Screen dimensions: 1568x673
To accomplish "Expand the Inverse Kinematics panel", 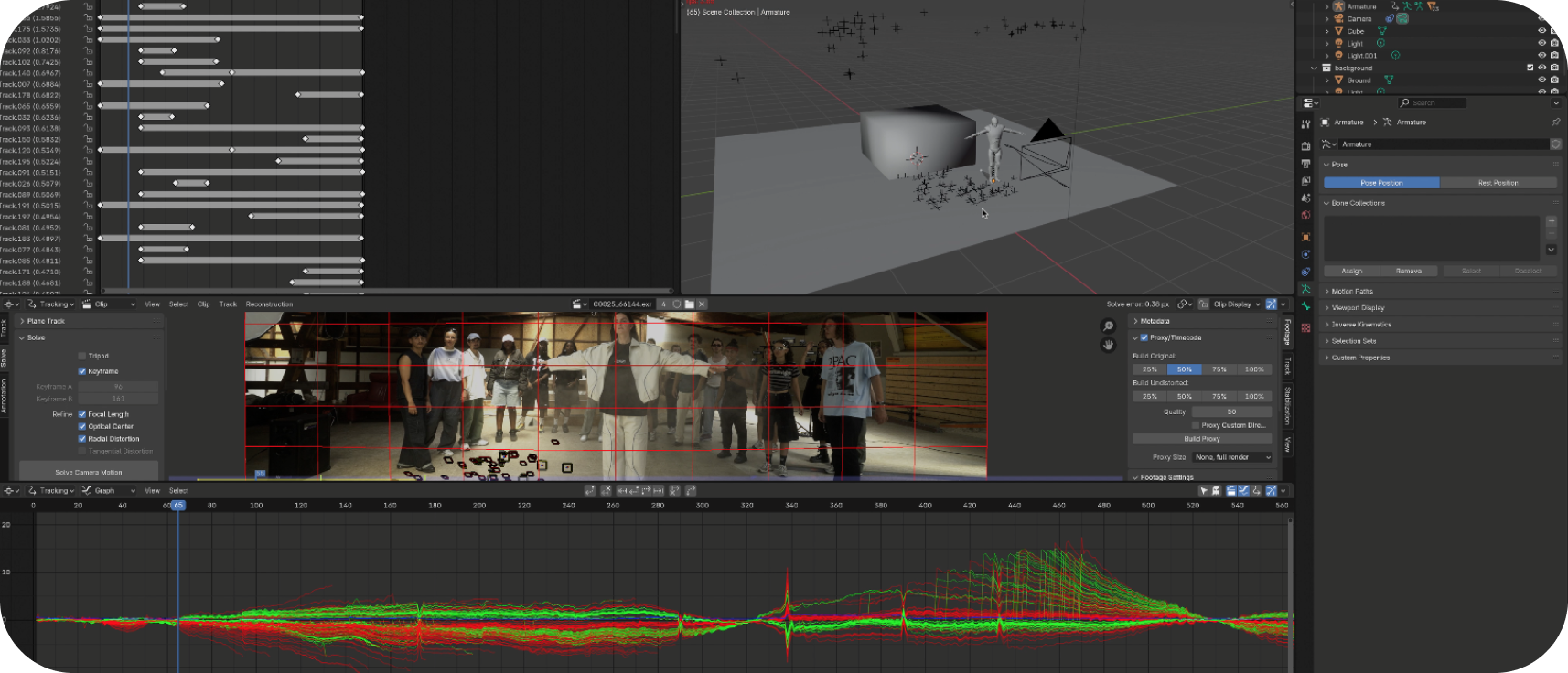I will tap(1440, 324).
